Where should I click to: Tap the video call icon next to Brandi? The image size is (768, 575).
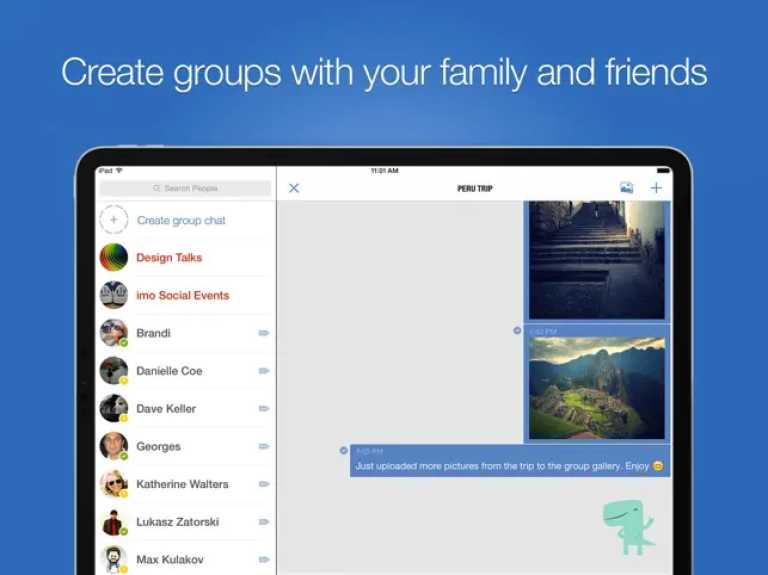click(x=263, y=333)
